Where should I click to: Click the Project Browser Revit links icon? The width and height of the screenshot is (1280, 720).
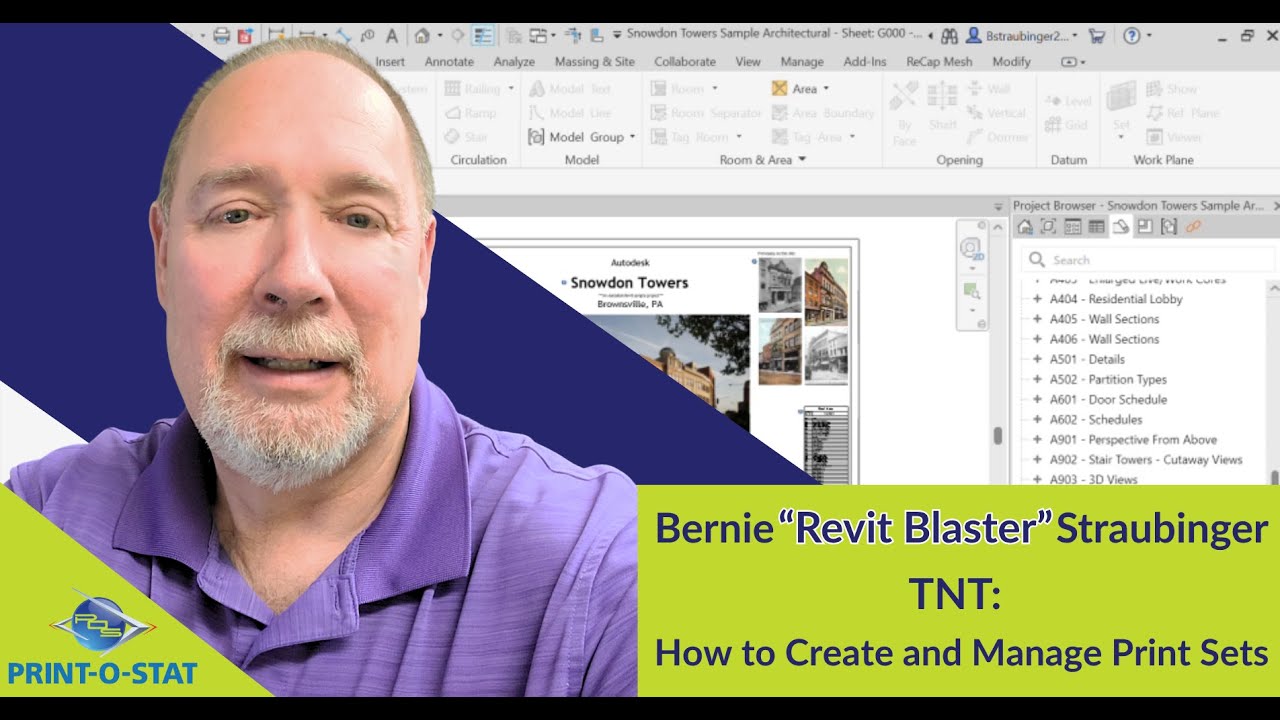click(1193, 227)
